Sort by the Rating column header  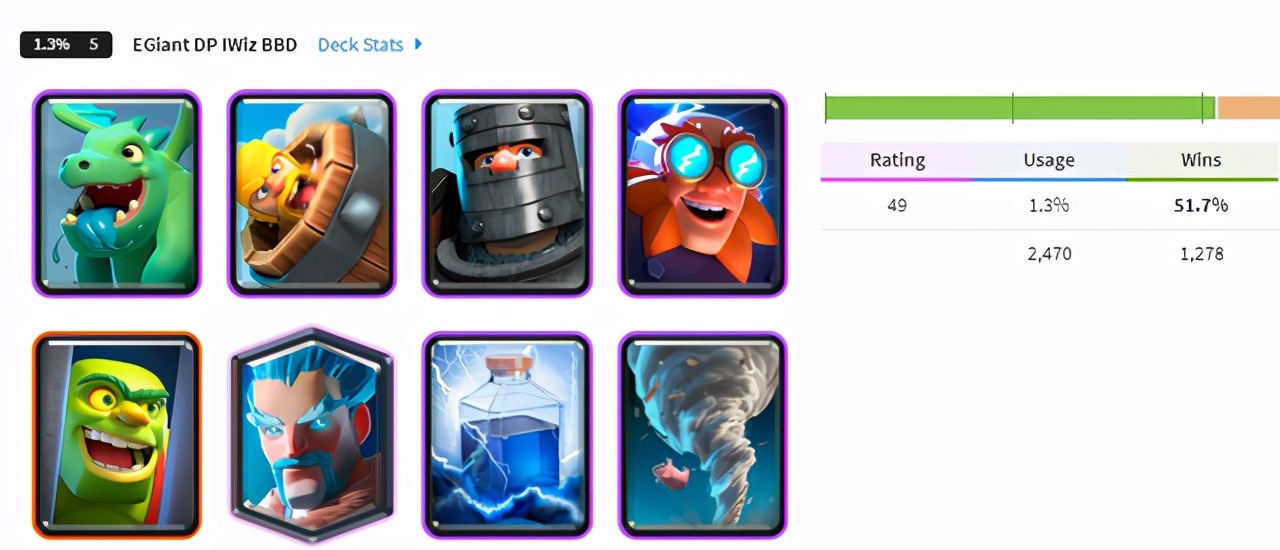[897, 160]
